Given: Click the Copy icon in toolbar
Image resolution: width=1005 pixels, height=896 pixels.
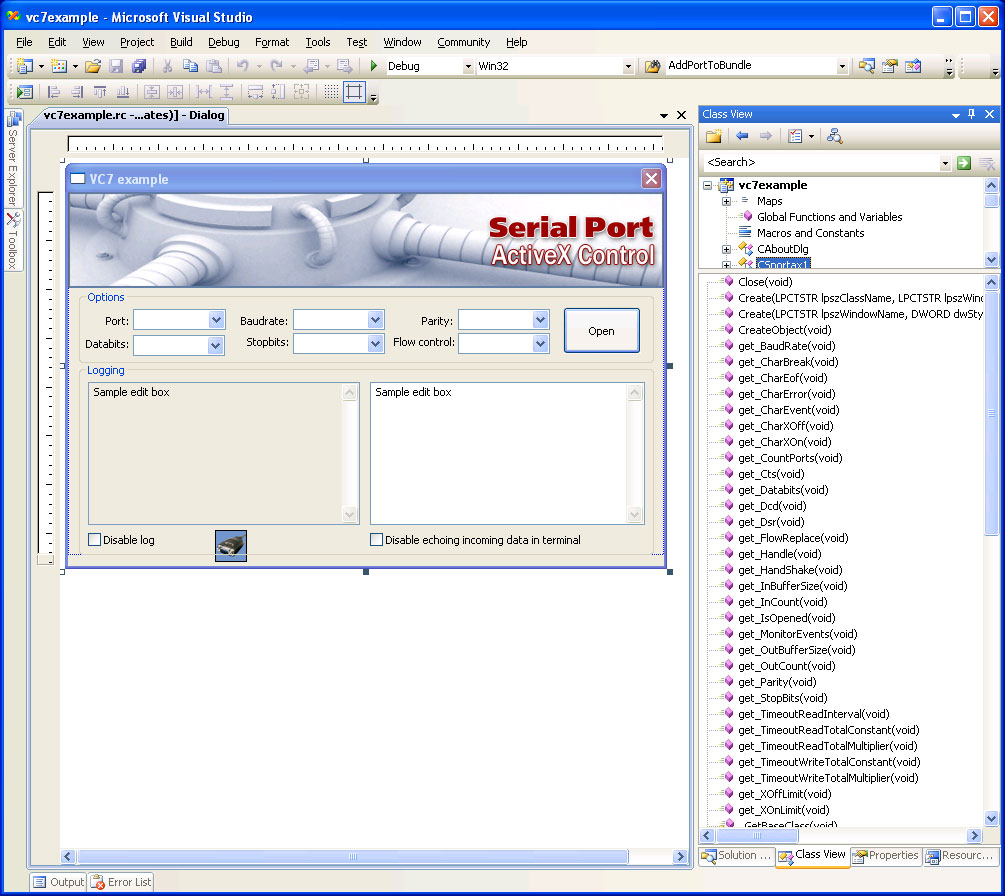Looking at the screenshot, I should 190,65.
